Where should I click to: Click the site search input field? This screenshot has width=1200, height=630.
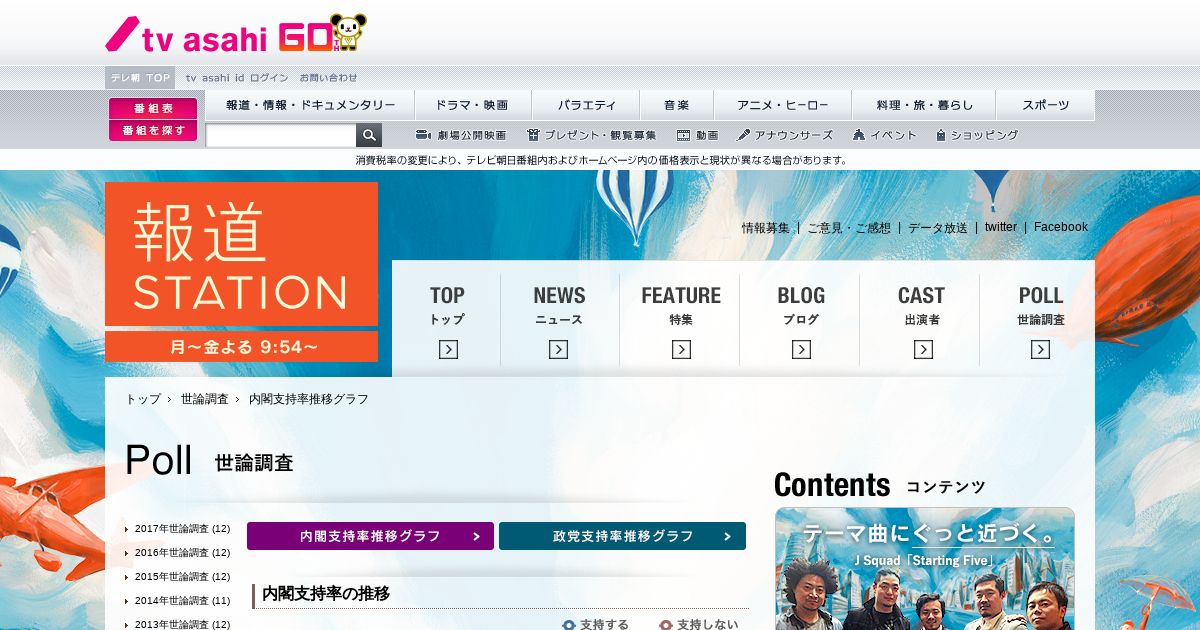(281, 135)
